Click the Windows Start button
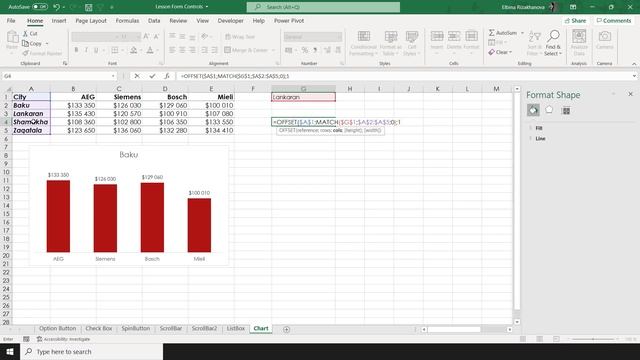 [x=10, y=351]
